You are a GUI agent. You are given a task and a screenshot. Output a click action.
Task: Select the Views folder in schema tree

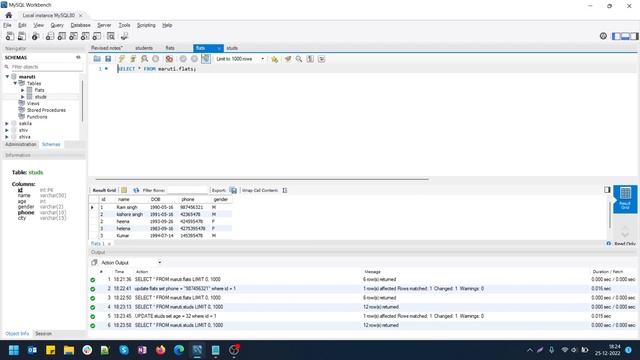point(33,104)
